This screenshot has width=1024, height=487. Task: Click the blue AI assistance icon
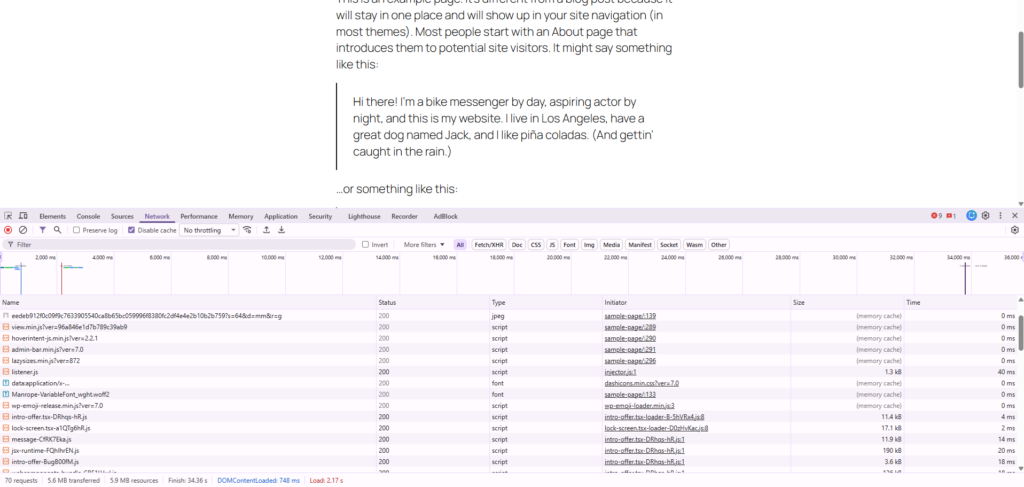[972, 215]
